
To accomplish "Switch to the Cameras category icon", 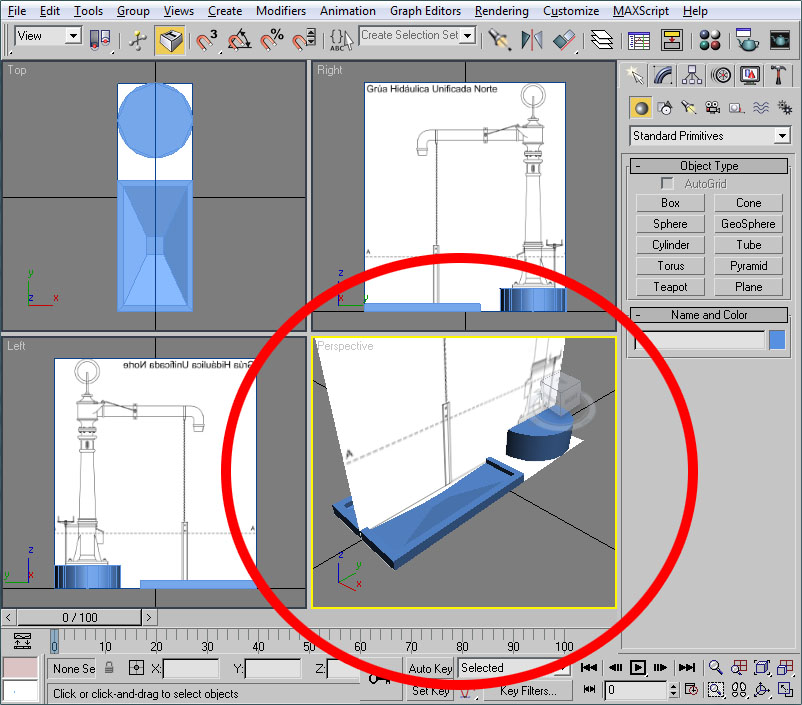I will [713, 108].
